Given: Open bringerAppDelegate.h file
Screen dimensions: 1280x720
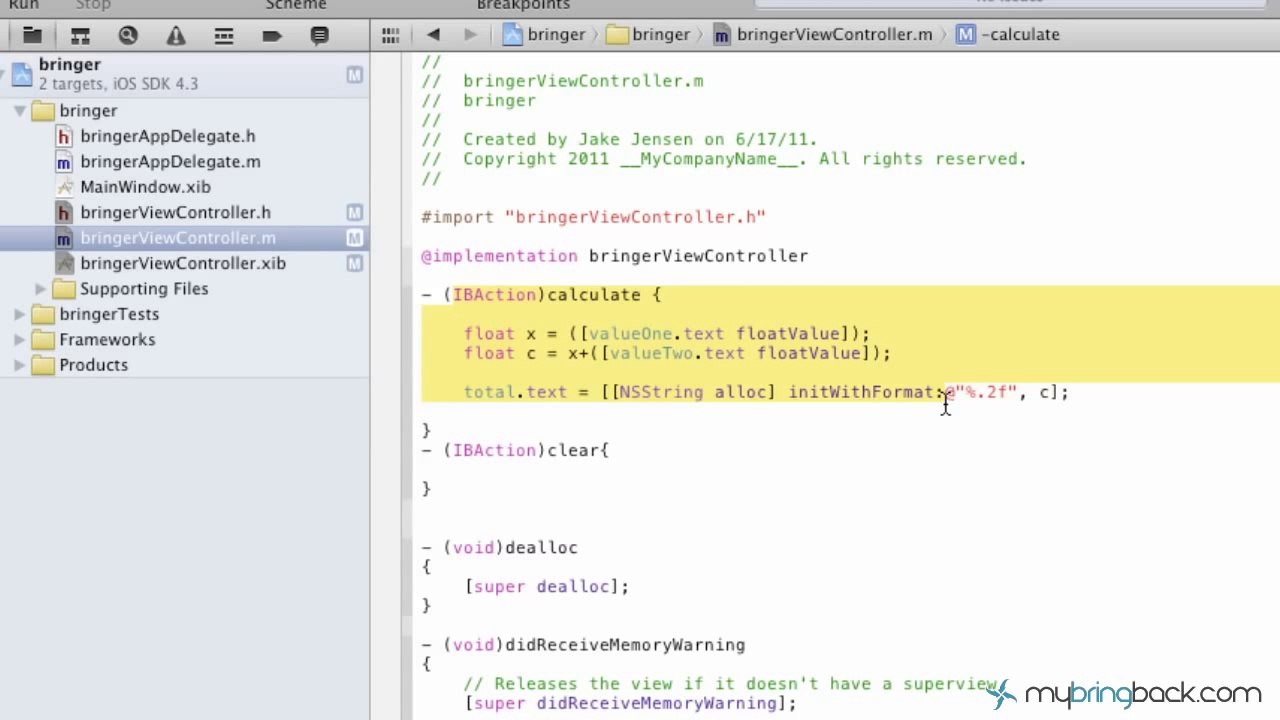Looking at the screenshot, I should (x=167, y=136).
